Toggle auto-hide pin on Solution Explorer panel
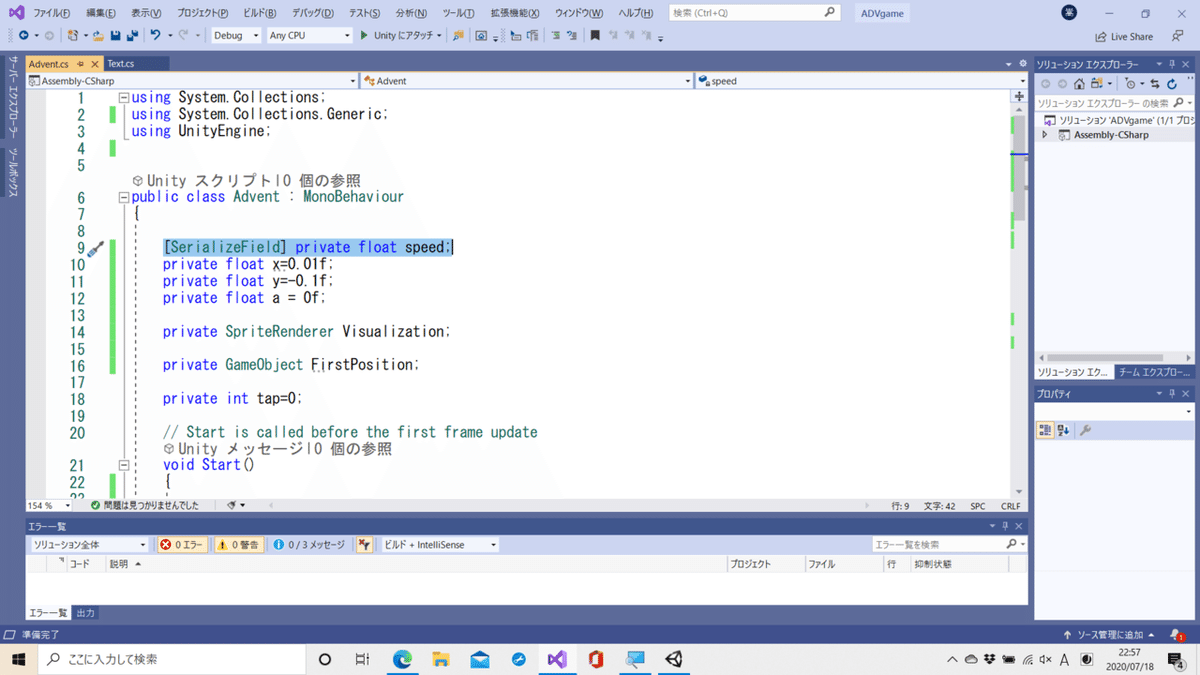 1173,64
